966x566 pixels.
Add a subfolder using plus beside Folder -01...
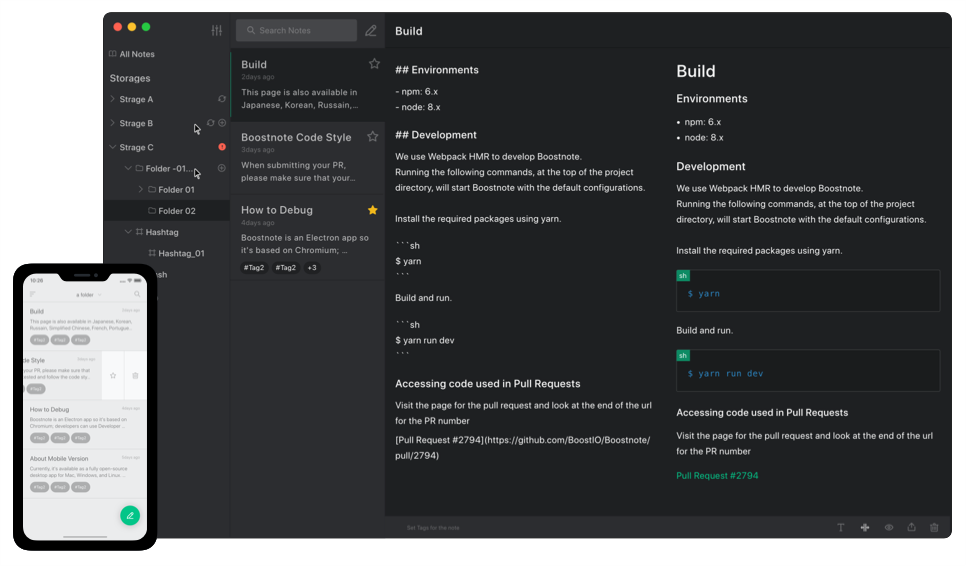[x=222, y=168]
